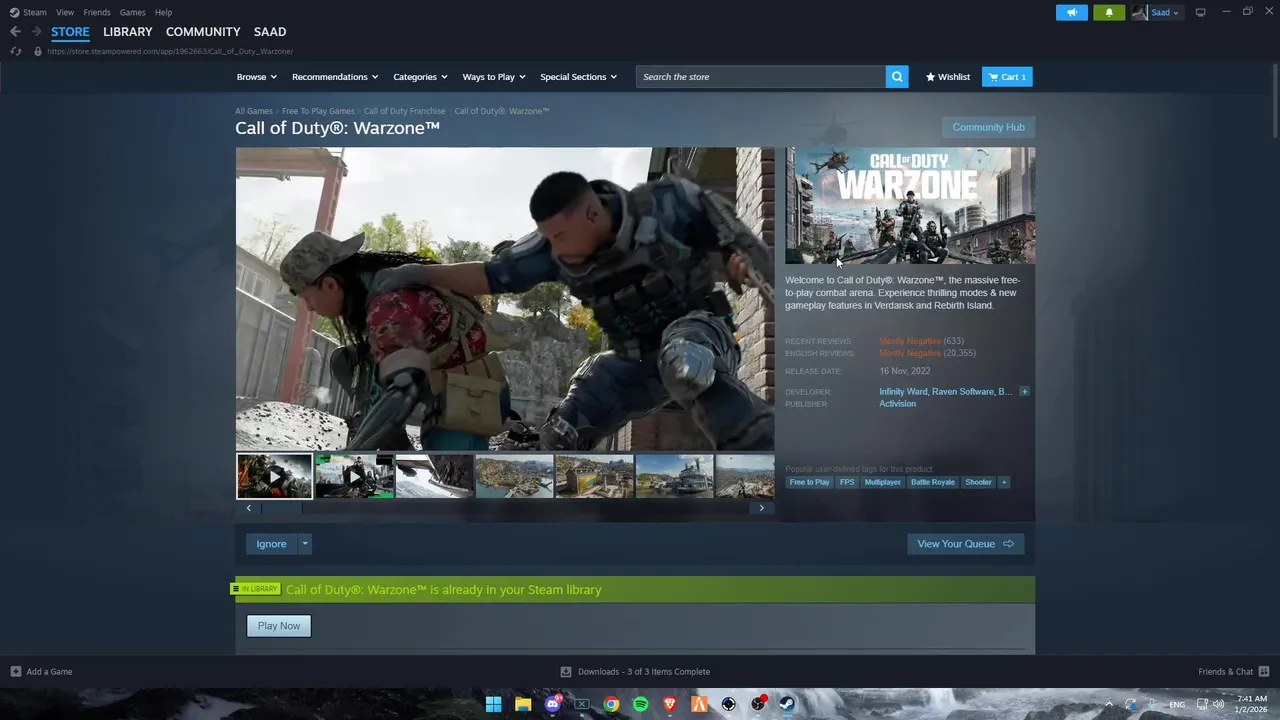1280x720 pixels.
Task: Open the SAAD profile tab
Action: (x=270, y=32)
